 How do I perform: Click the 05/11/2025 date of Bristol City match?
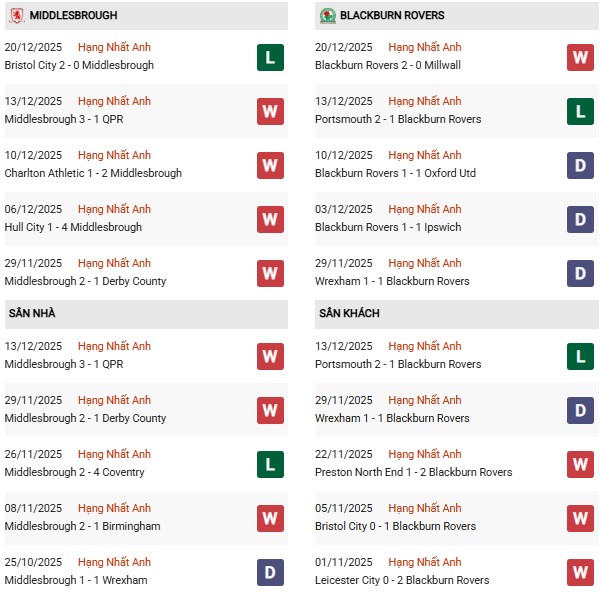tap(343, 508)
